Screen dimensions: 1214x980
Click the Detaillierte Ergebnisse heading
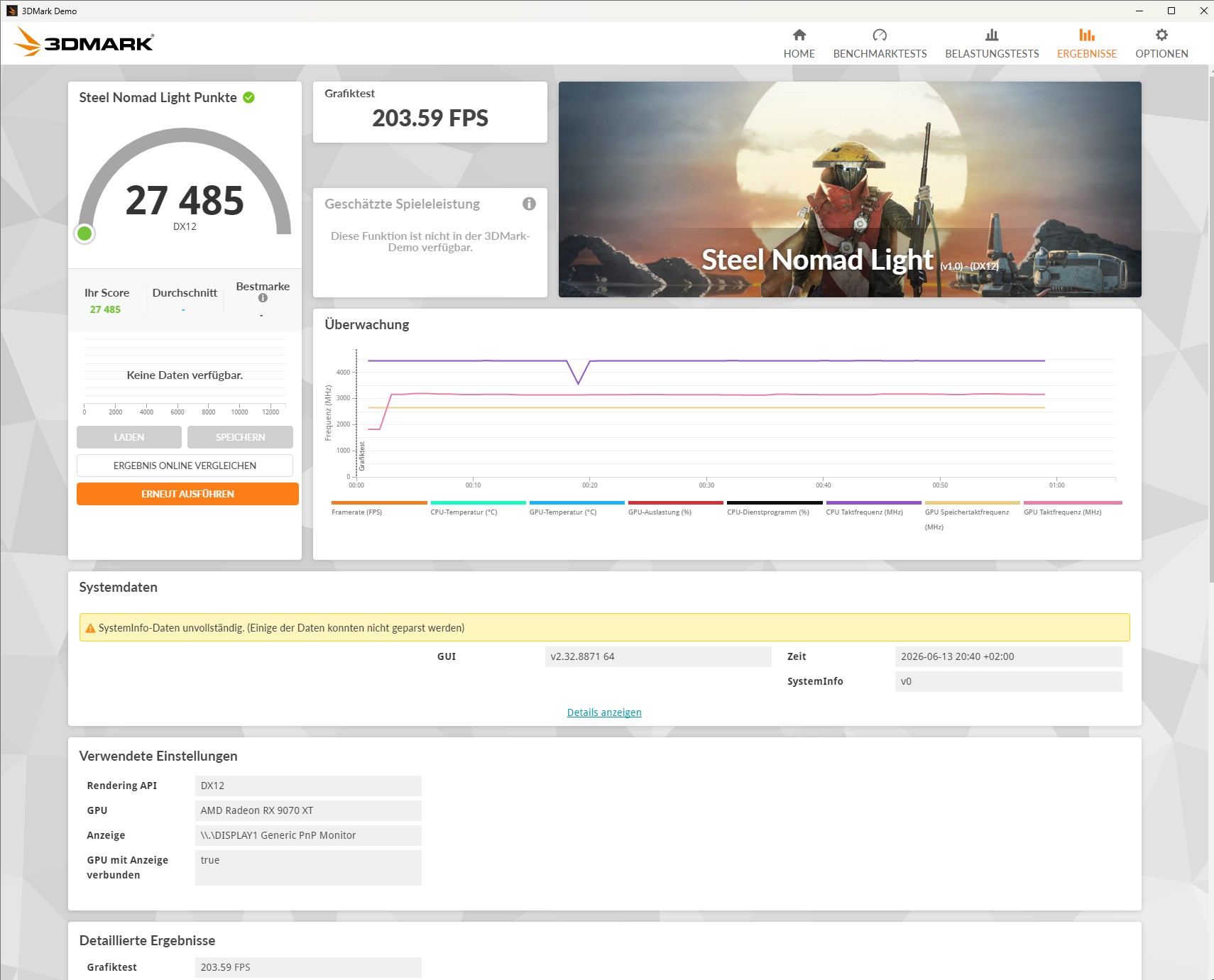[x=147, y=940]
